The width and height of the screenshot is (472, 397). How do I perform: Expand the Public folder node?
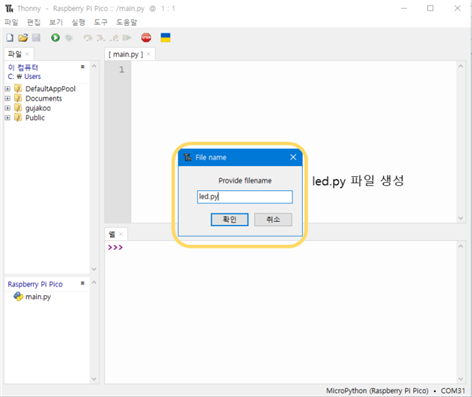point(7,118)
